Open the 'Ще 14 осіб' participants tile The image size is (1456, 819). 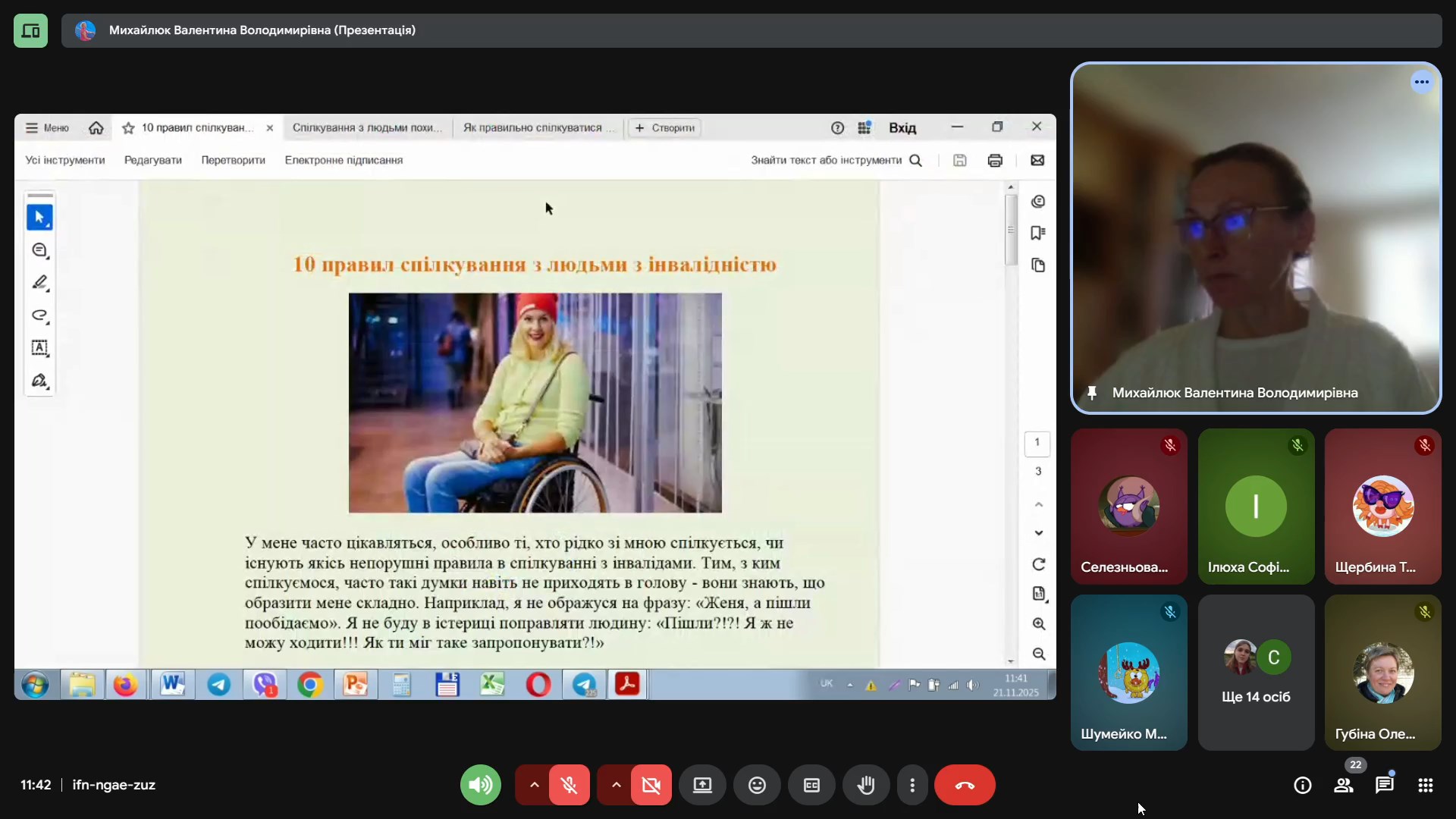coord(1256,673)
